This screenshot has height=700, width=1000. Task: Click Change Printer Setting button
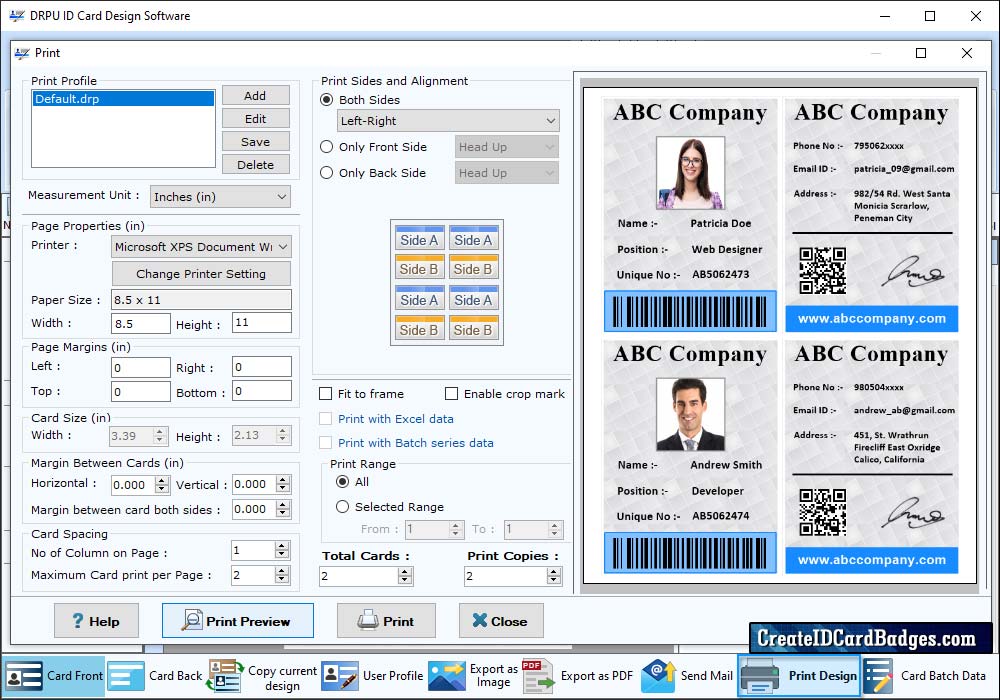point(201,273)
